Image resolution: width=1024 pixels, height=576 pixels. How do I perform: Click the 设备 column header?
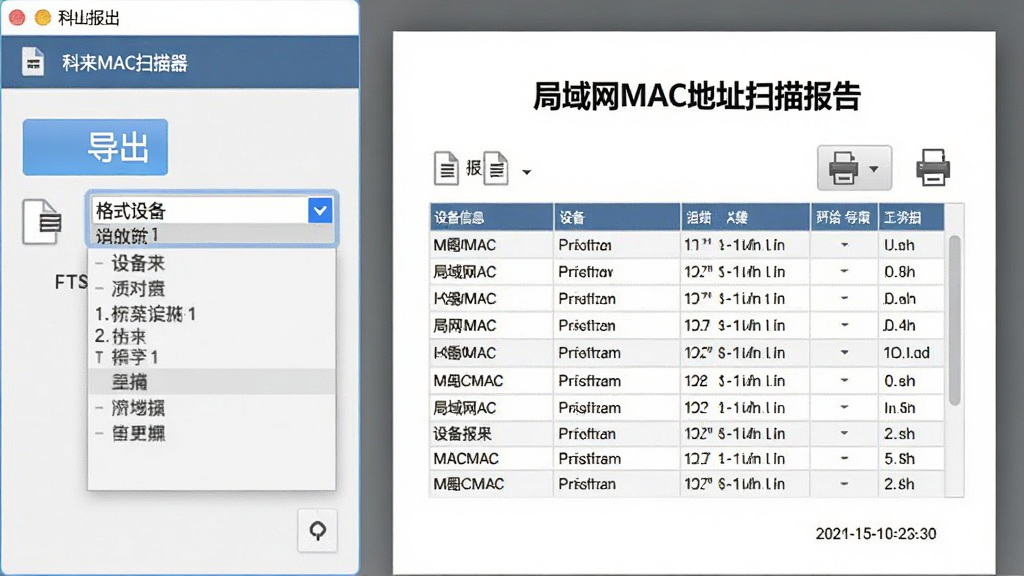click(x=616, y=217)
